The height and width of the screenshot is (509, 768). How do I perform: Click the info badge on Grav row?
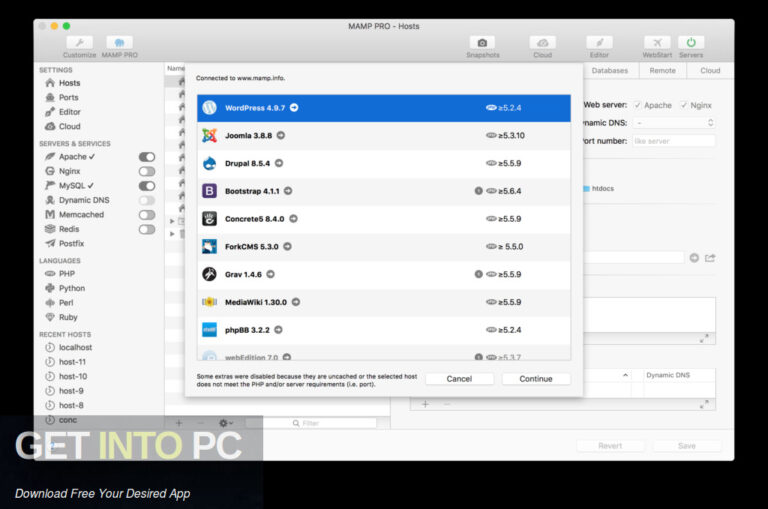point(479,274)
